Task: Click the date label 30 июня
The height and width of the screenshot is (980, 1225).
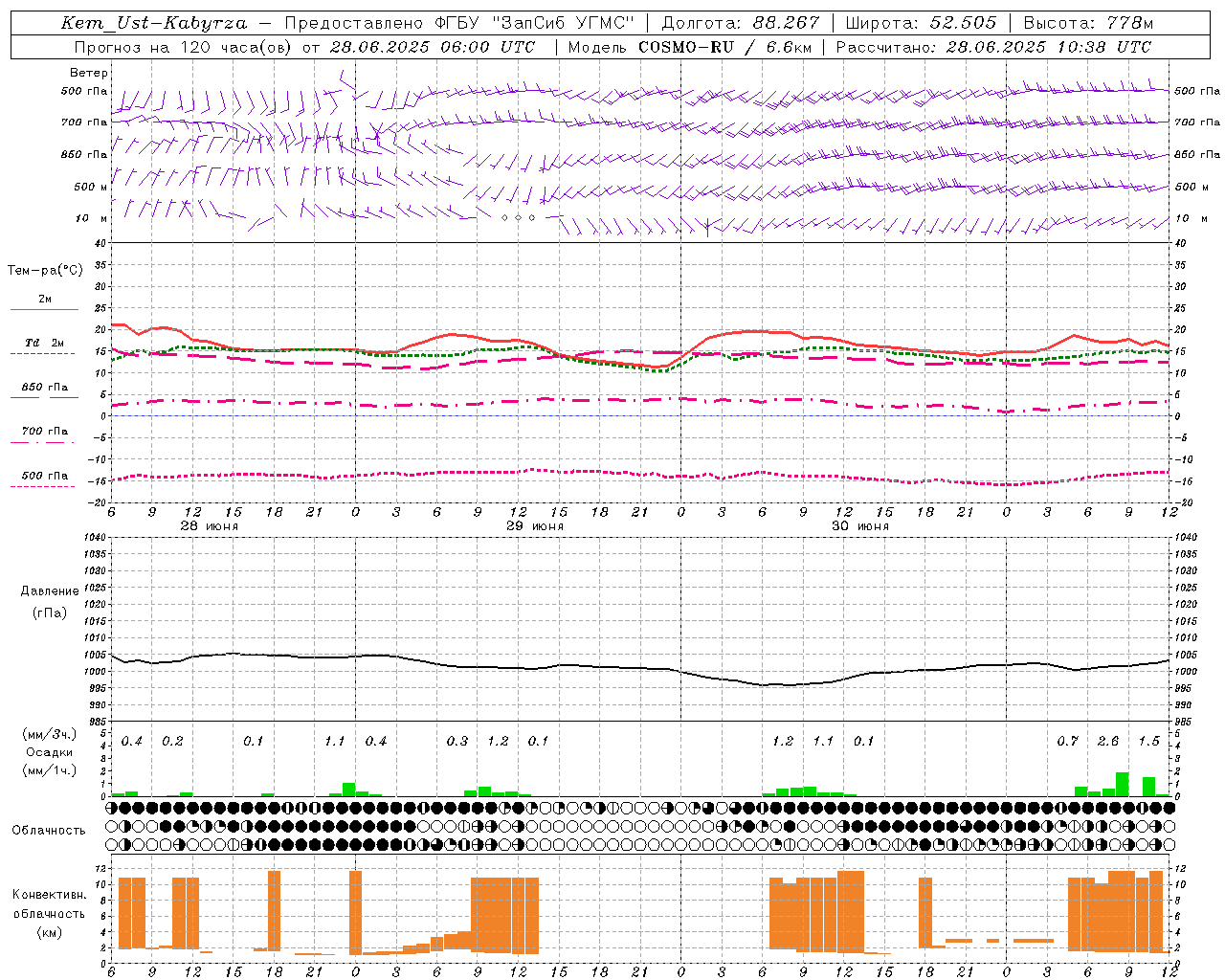Action: coord(859,526)
